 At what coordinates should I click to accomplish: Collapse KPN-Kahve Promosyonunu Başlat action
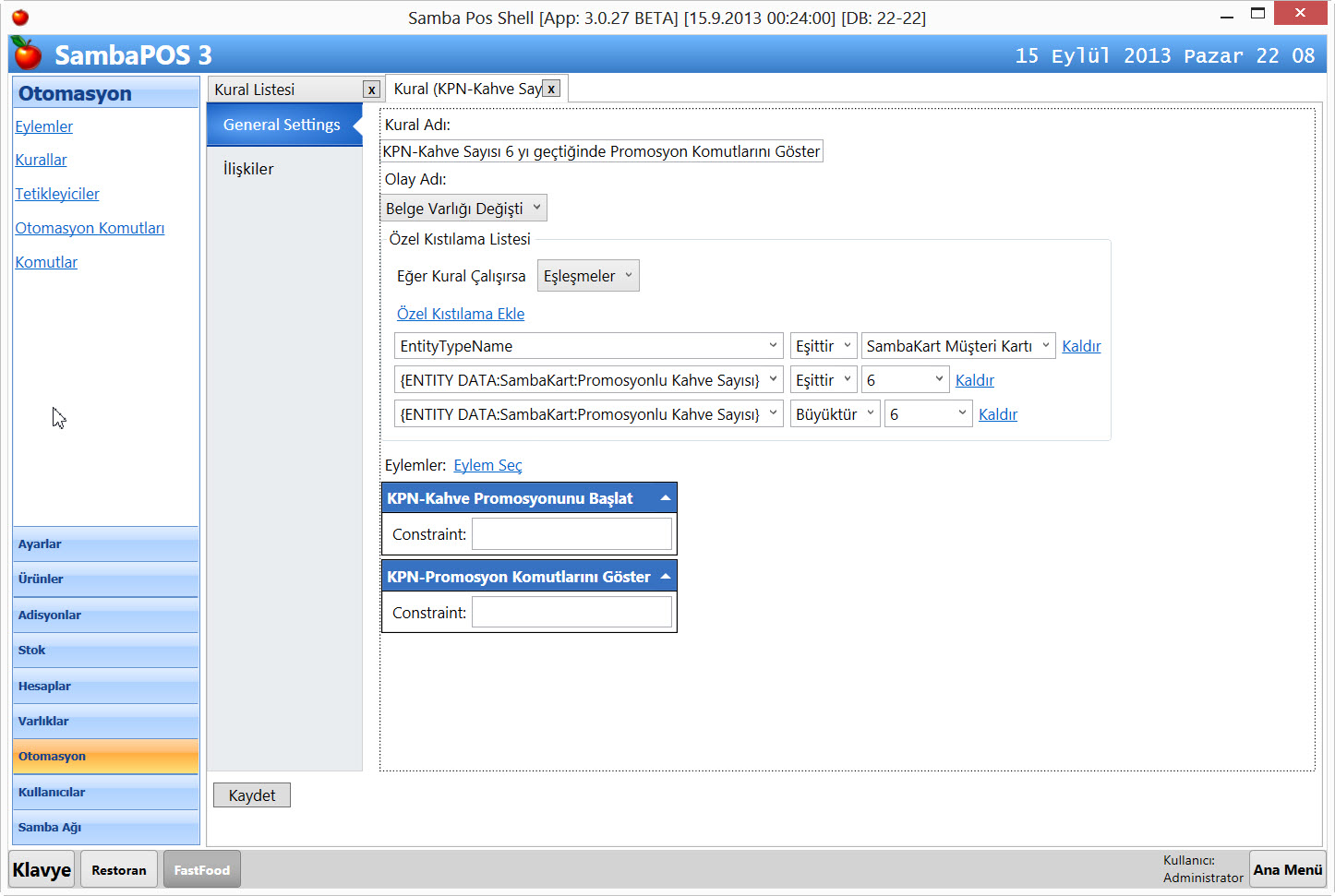point(665,498)
